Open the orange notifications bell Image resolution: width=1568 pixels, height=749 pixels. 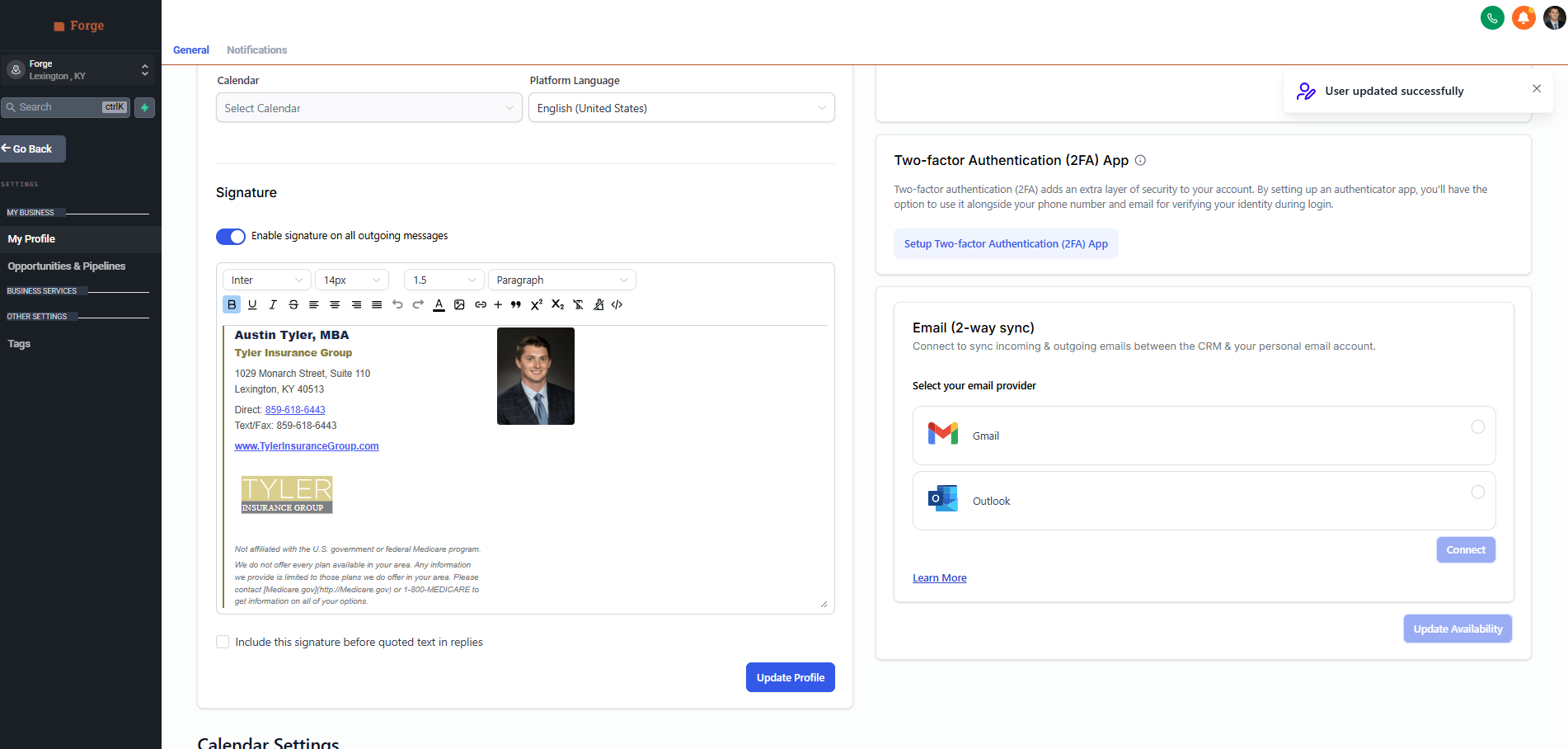1523,17
